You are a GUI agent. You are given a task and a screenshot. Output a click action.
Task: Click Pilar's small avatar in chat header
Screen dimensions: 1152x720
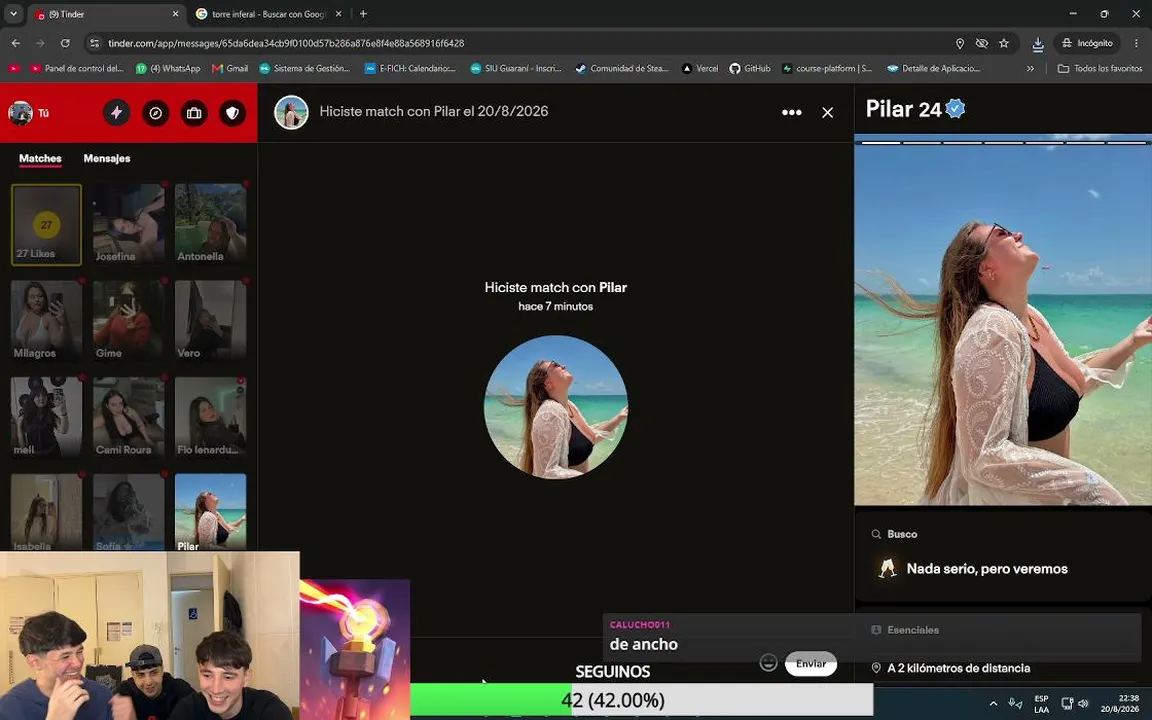point(291,112)
